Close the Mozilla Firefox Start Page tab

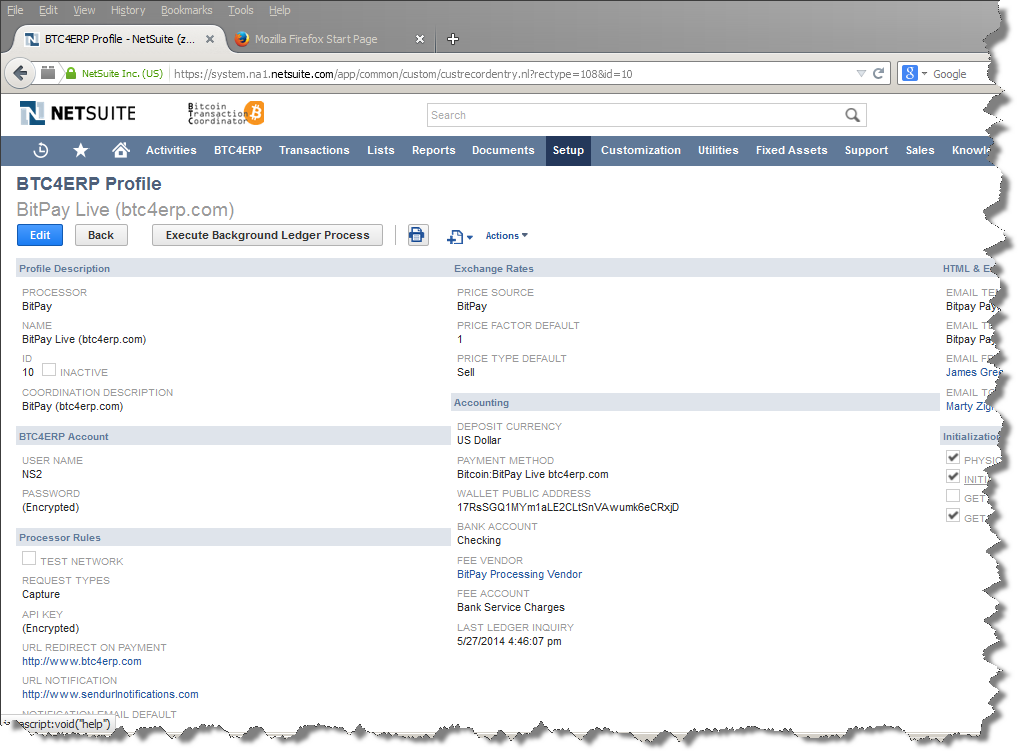tap(420, 39)
